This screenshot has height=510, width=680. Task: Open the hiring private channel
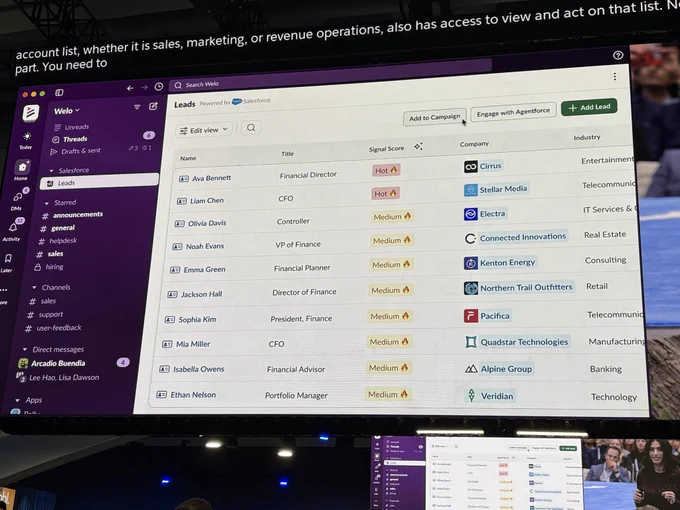pyautogui.click(x=49, y=267)
